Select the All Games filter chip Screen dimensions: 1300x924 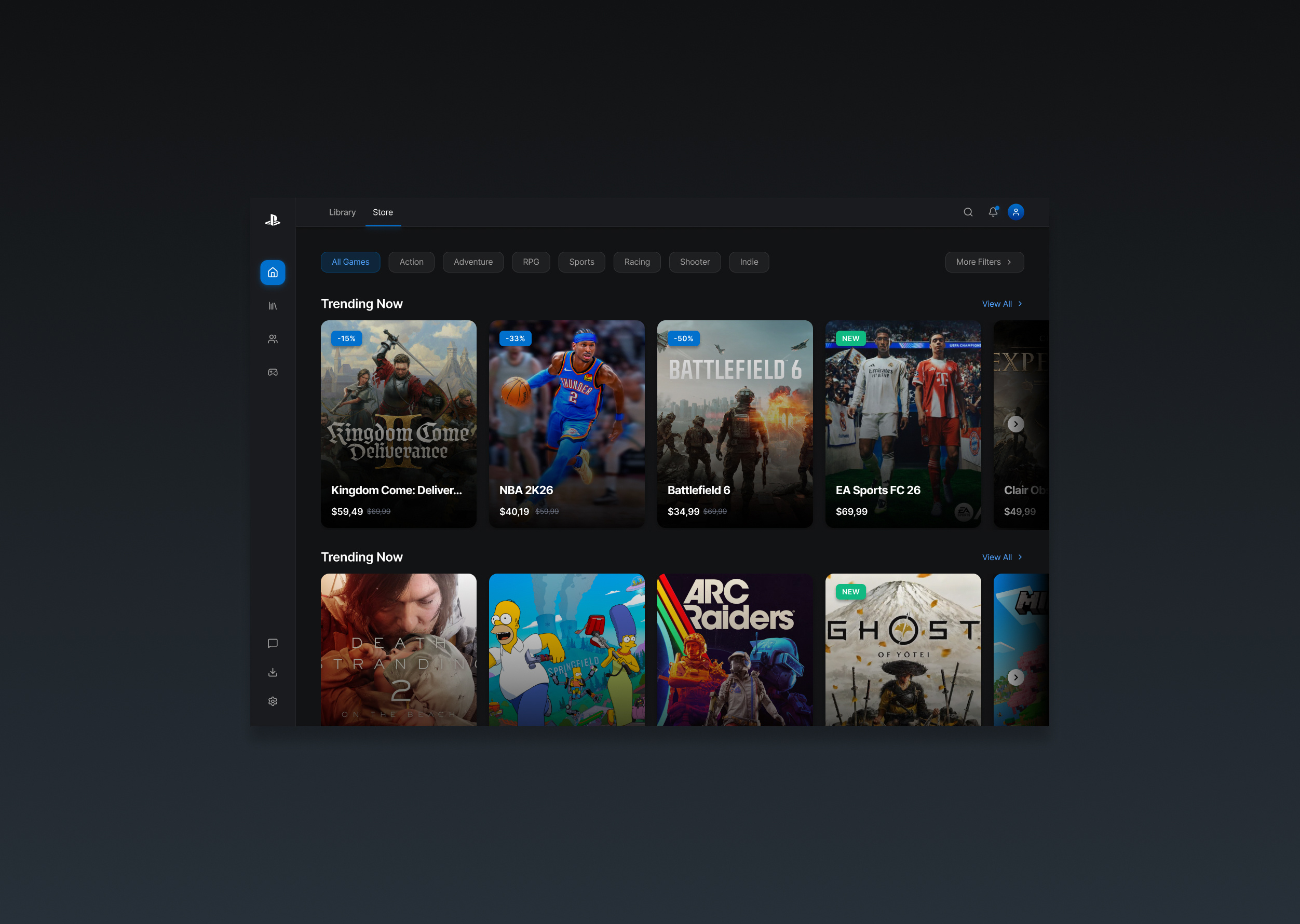pyautogui.click(x=350, y=262)
